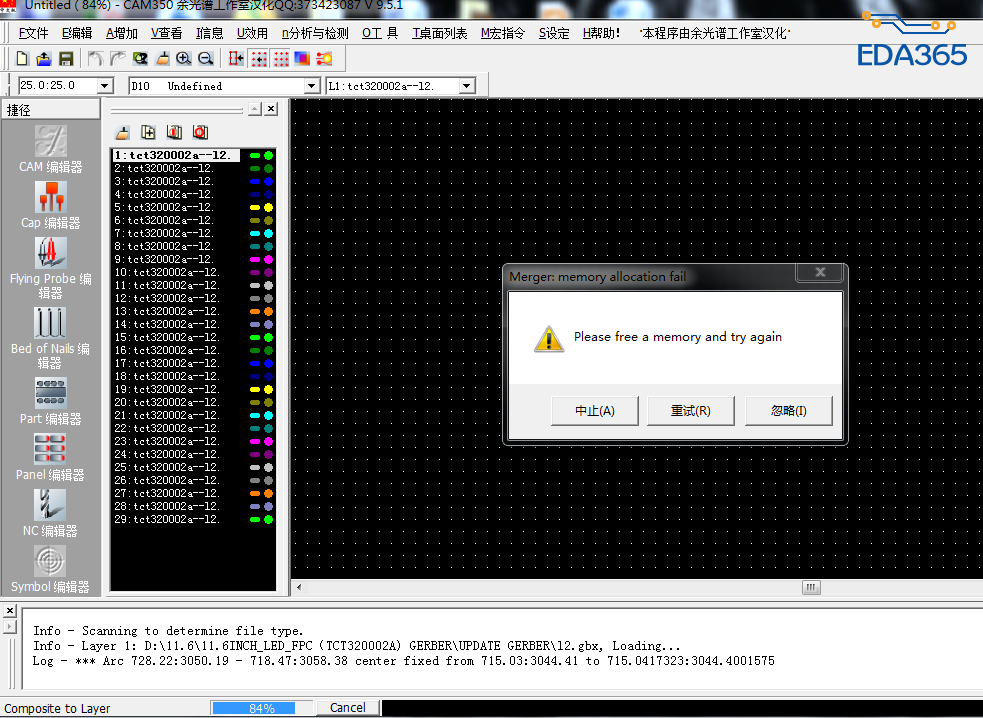Viewport: 983px width, 718px height.
Task: Open the A增加 menu
Action: [x=122, y=33]
